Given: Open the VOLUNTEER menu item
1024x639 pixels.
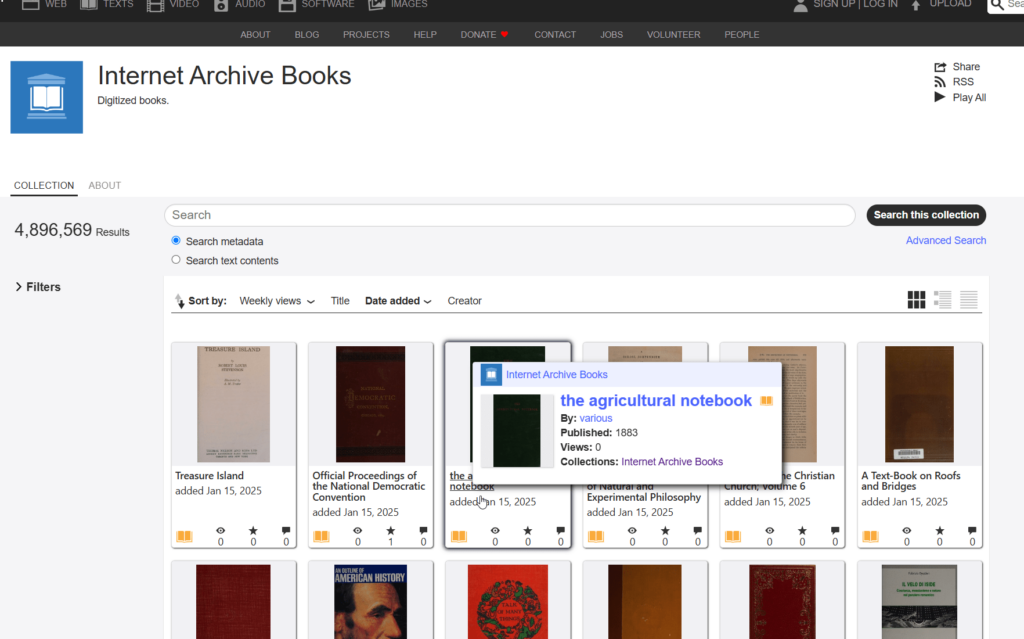Looking at the screenshot, I should [x=673, y=35].
